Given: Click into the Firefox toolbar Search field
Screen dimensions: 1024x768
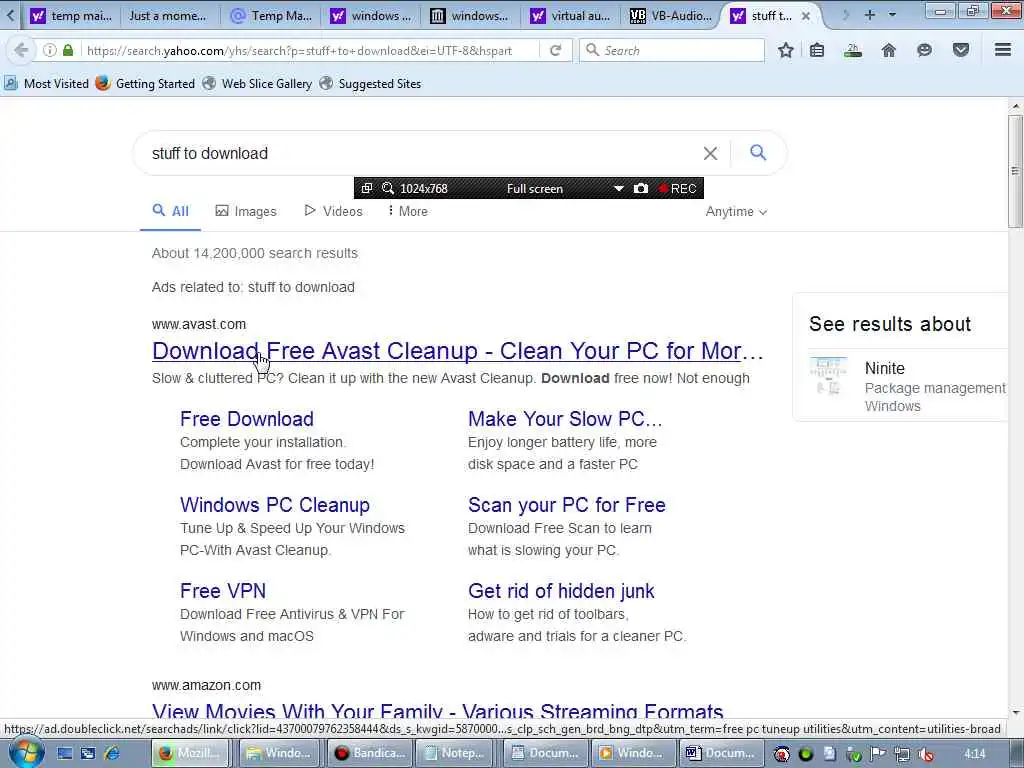Looking at the screenshot, I should [x=672, y=50].
